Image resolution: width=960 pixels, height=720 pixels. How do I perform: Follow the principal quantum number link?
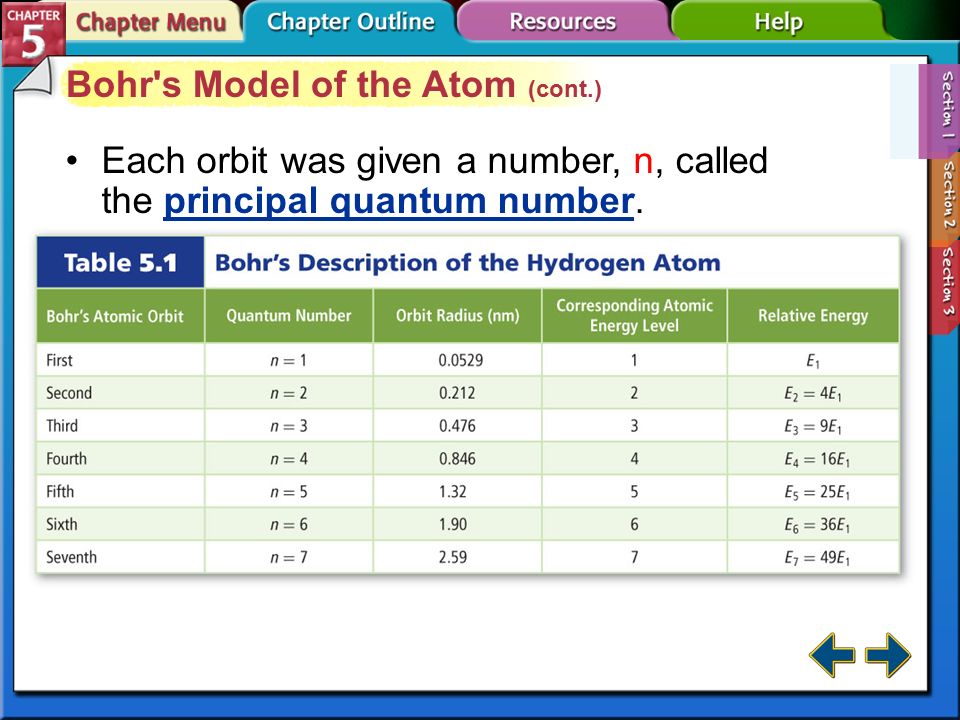[399, 201]
